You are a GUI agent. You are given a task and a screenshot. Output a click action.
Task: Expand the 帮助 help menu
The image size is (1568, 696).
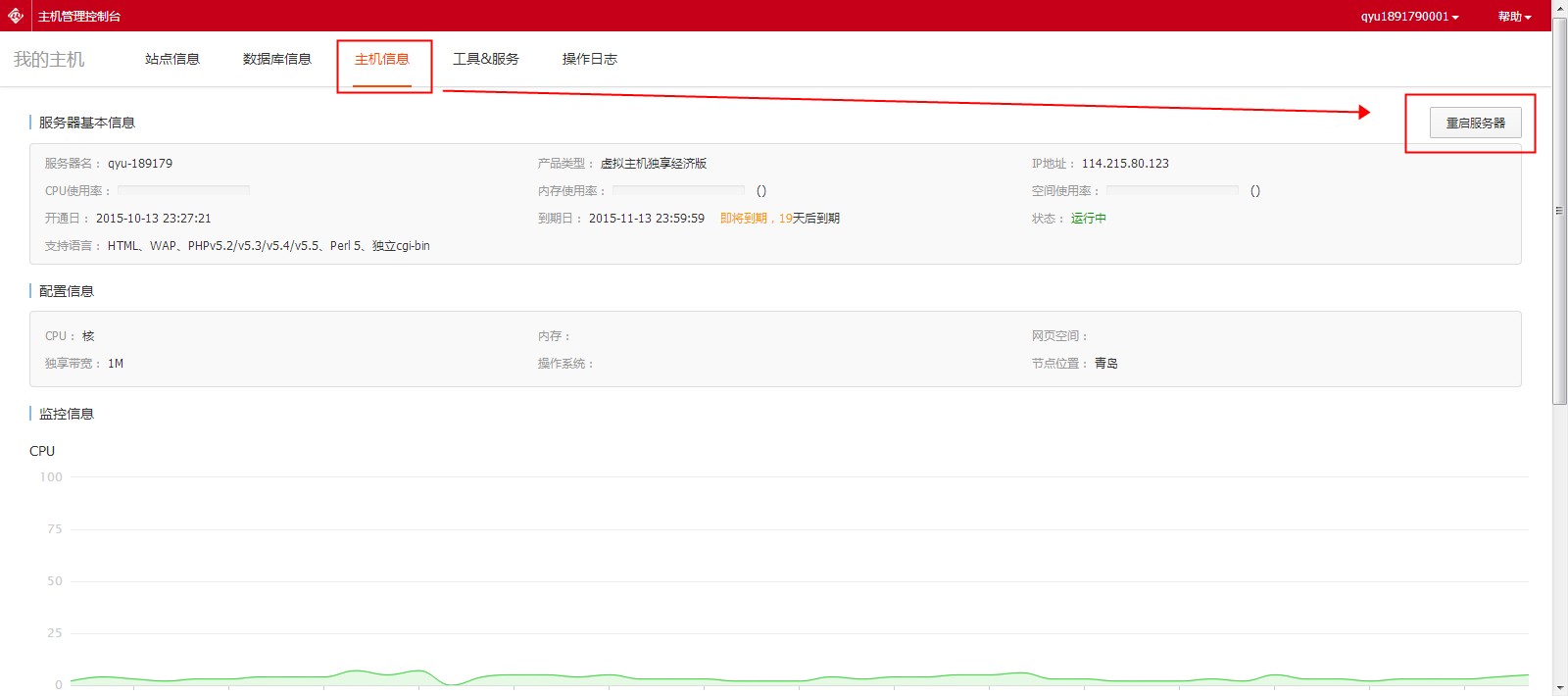[x=1513, y=17]
